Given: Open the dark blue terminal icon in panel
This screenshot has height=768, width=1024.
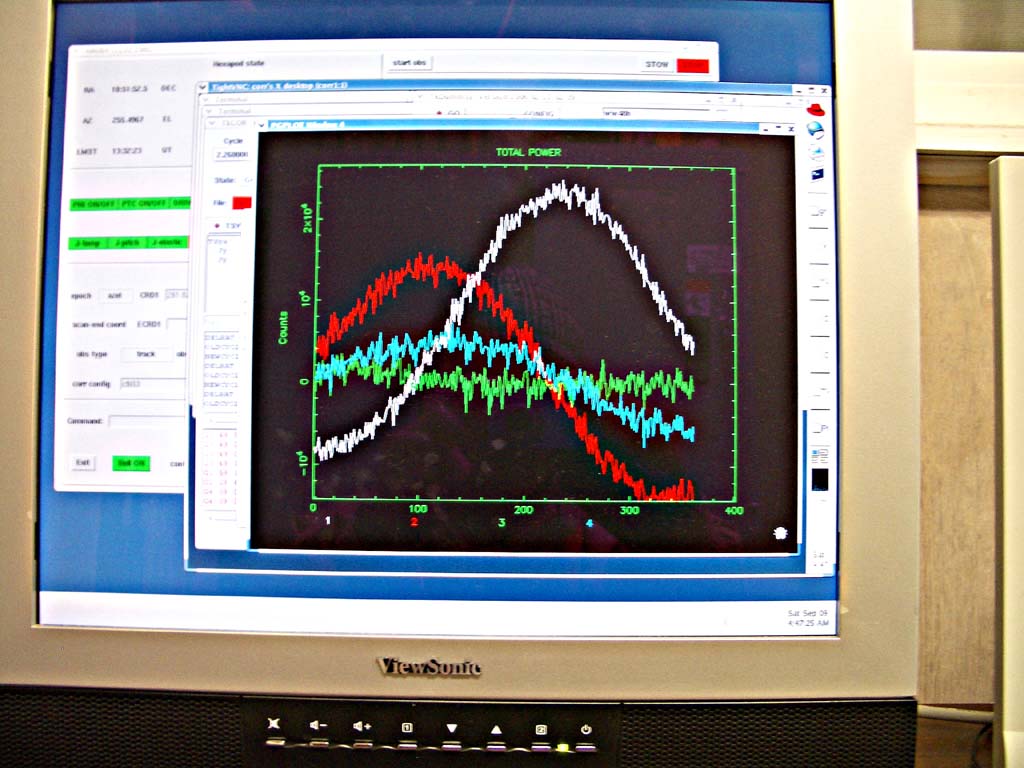Looking at the screenshot, I should [x=817, y=174].
